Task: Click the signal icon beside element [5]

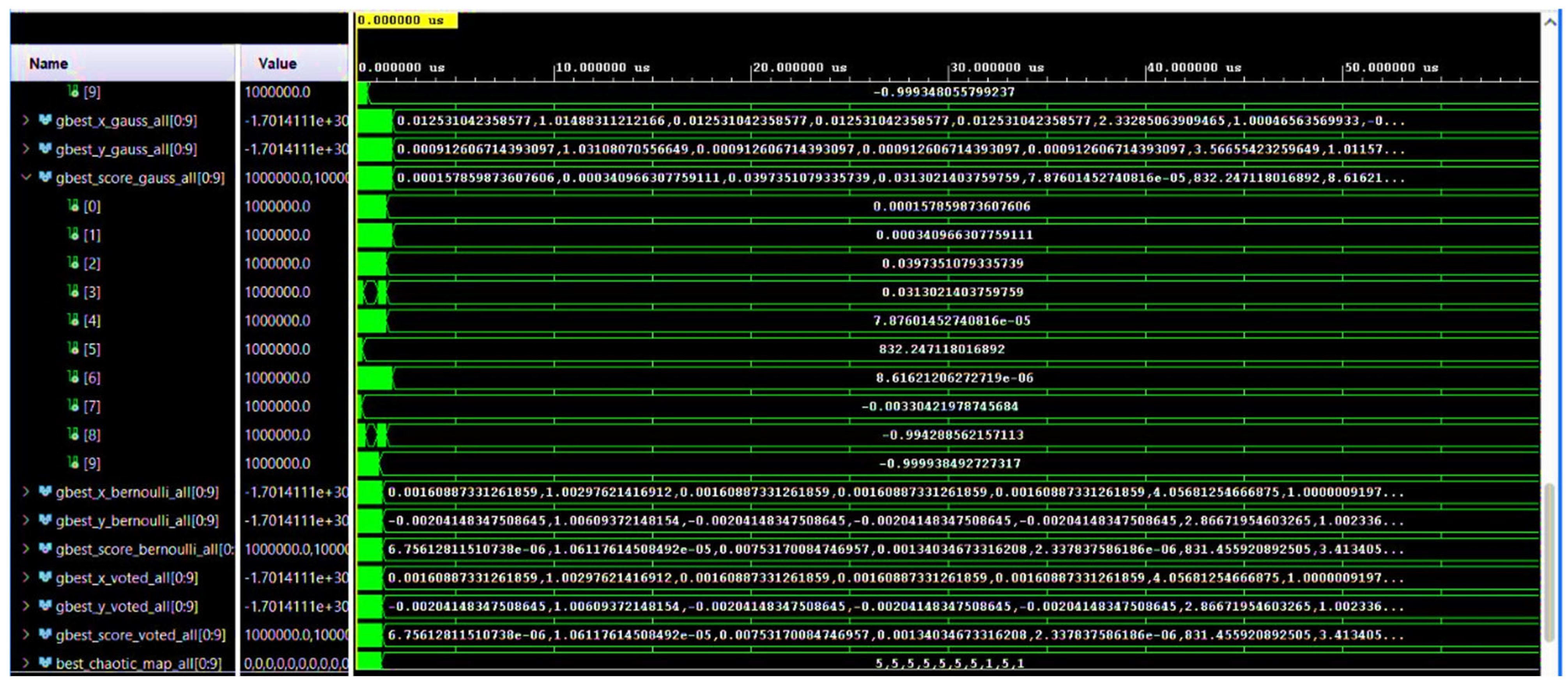Action: pos(73,349)
